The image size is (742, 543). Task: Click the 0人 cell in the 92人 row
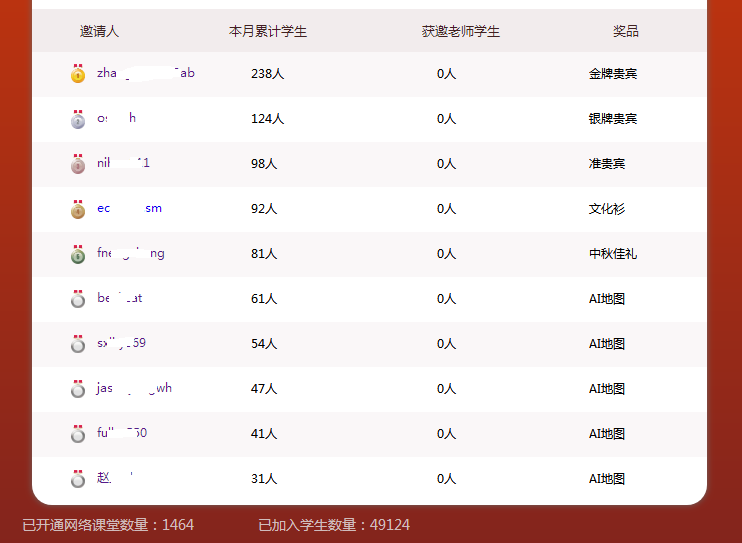click(x=446, y=209)
